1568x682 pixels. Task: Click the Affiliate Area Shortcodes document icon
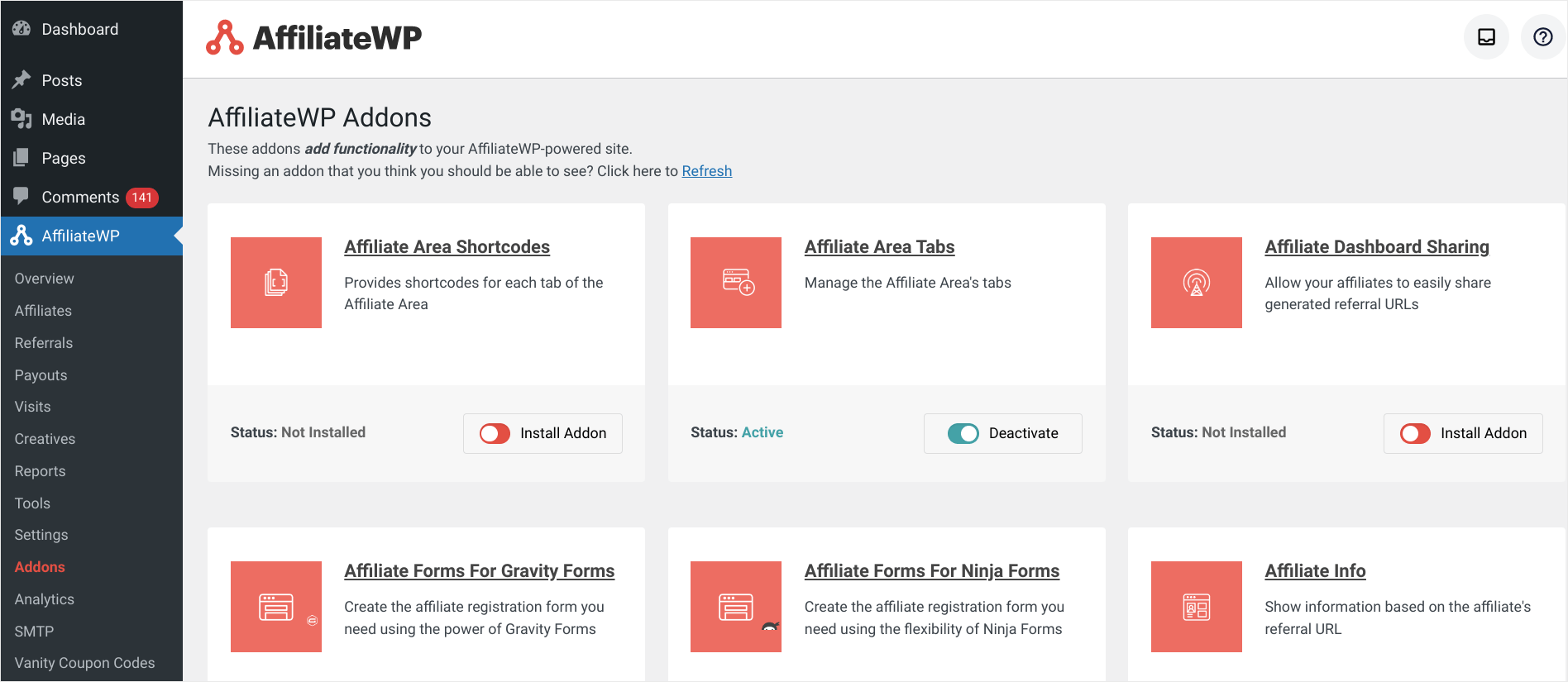point(276,283)
